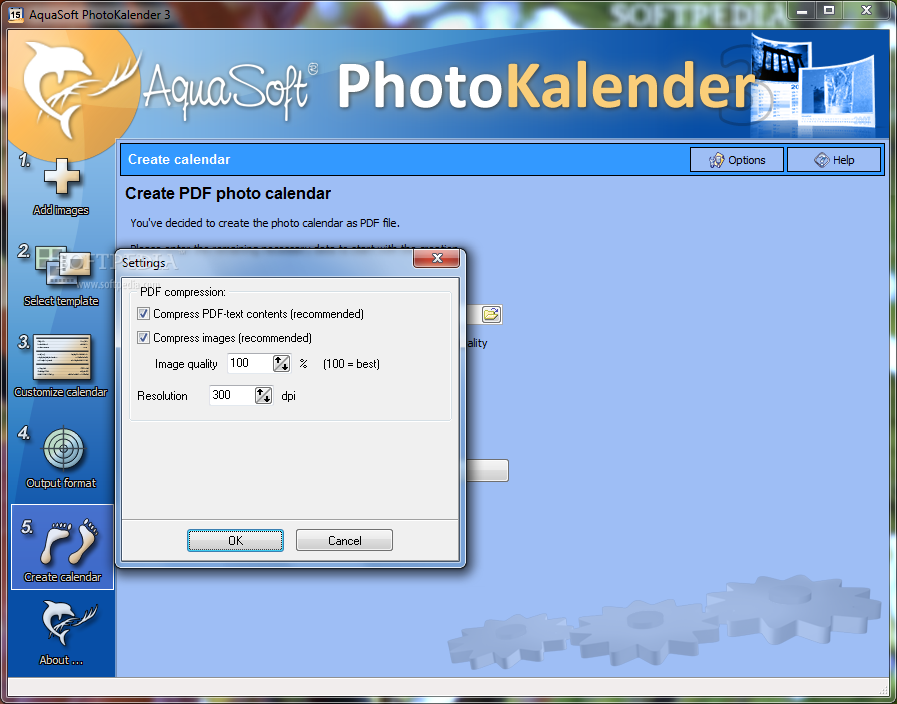
Task: Click the Image quality value field
Action: [x=249, y=363]
